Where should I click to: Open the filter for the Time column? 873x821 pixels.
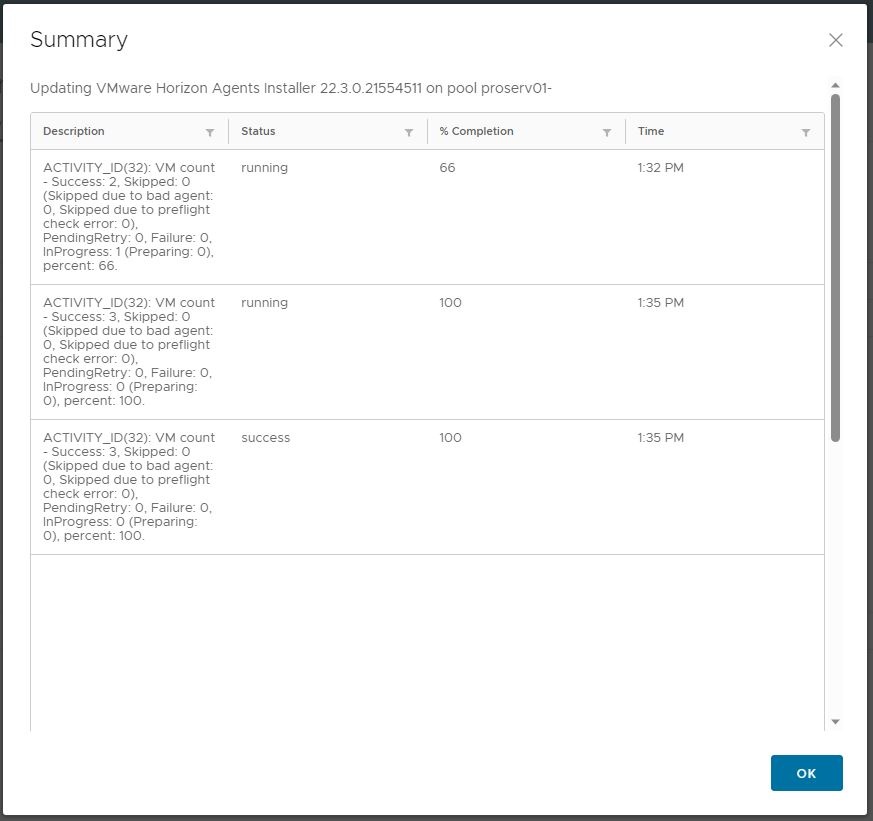[806, 132]
